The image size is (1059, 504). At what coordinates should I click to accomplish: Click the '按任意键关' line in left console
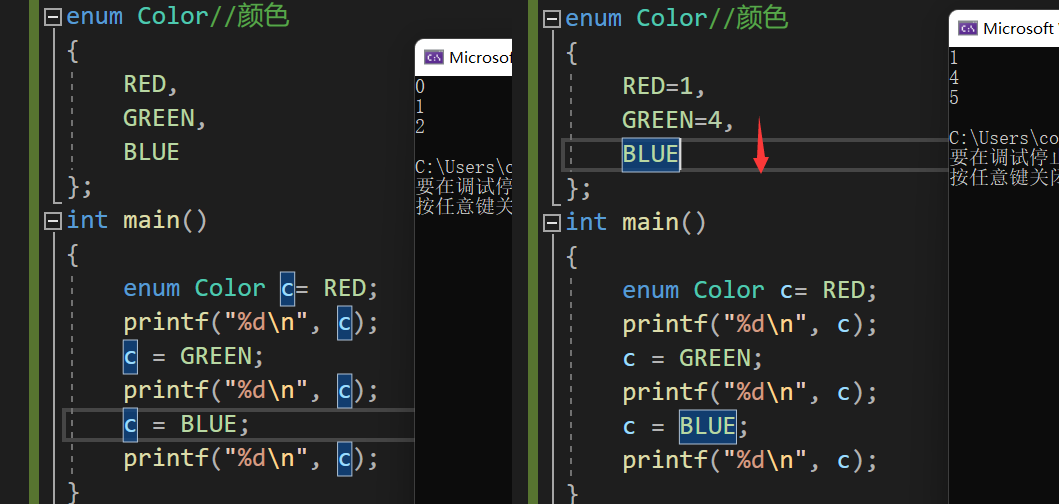(x=464, y=205)
